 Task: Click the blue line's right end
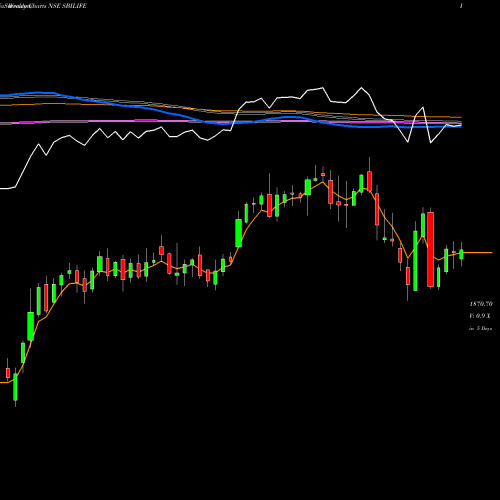pos(460,126)
